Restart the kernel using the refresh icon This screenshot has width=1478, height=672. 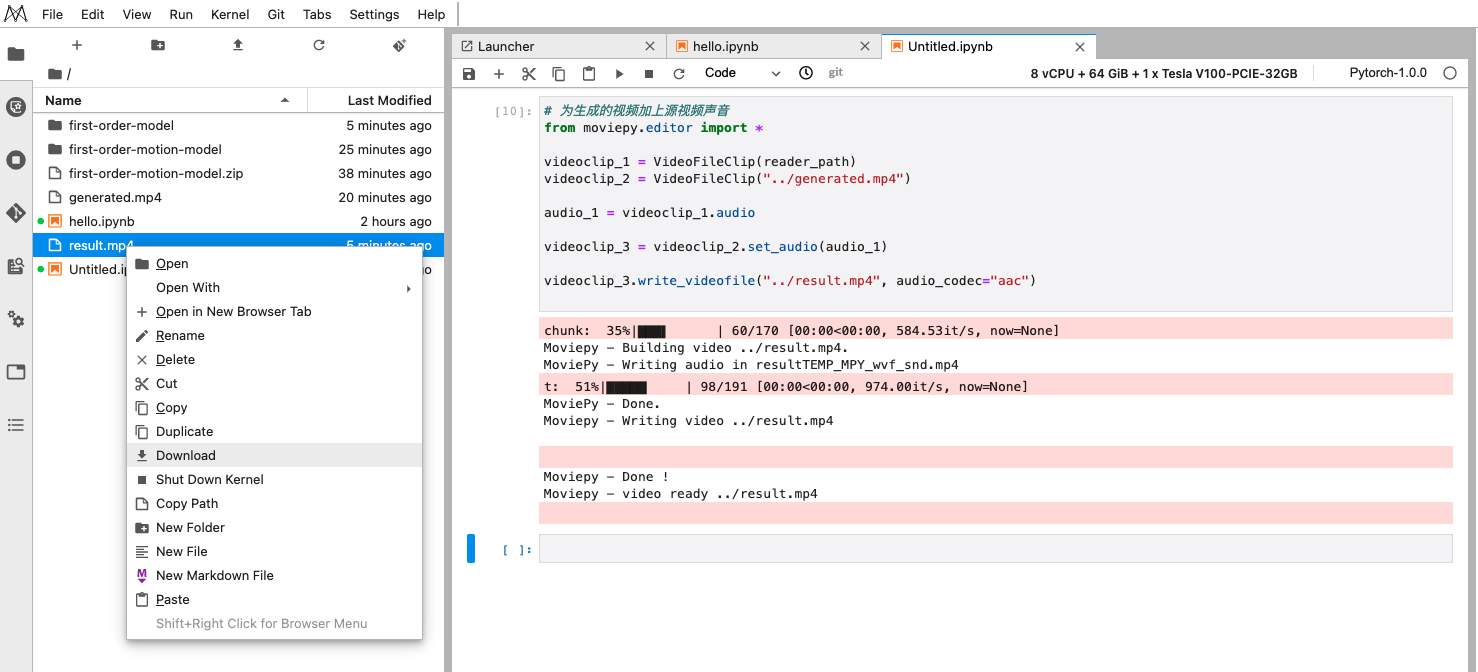pyautogui.click(x=679, y=74)
